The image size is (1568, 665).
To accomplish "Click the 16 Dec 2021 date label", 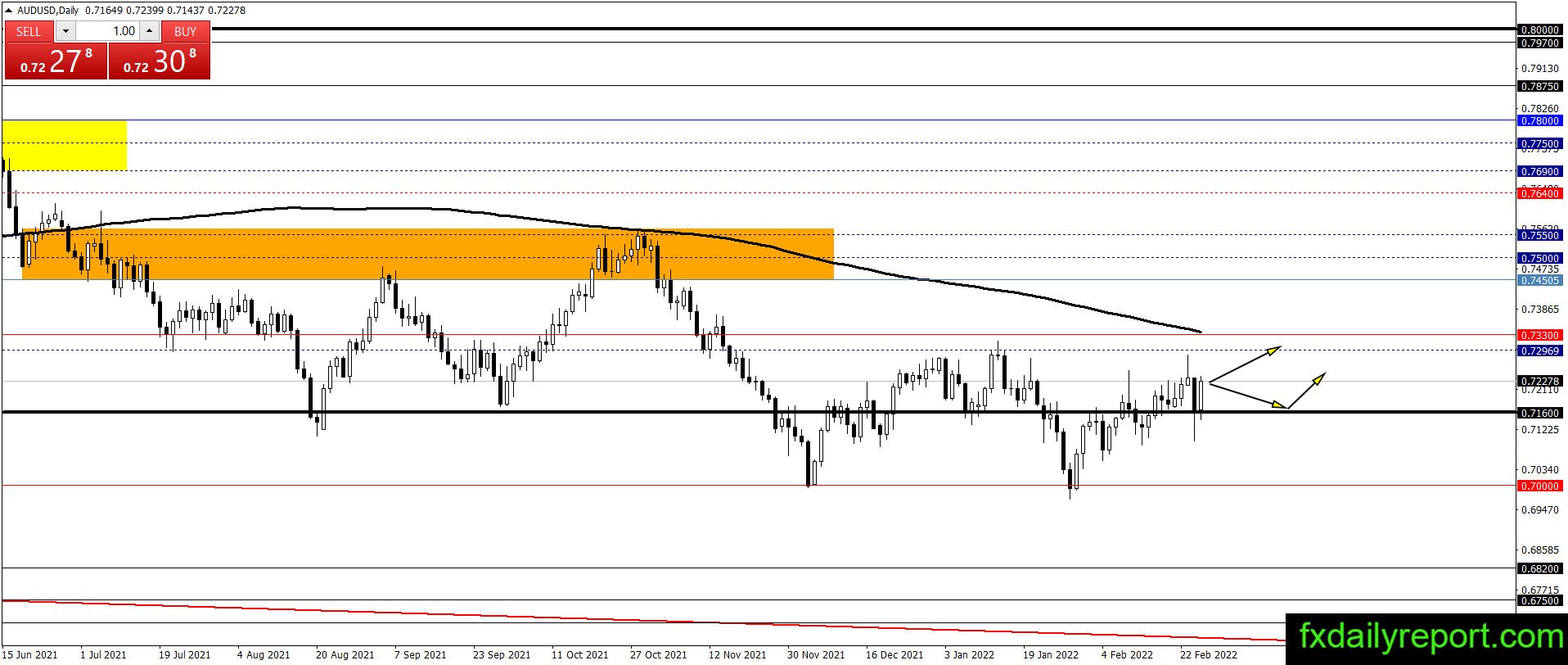I will point(894,654).
